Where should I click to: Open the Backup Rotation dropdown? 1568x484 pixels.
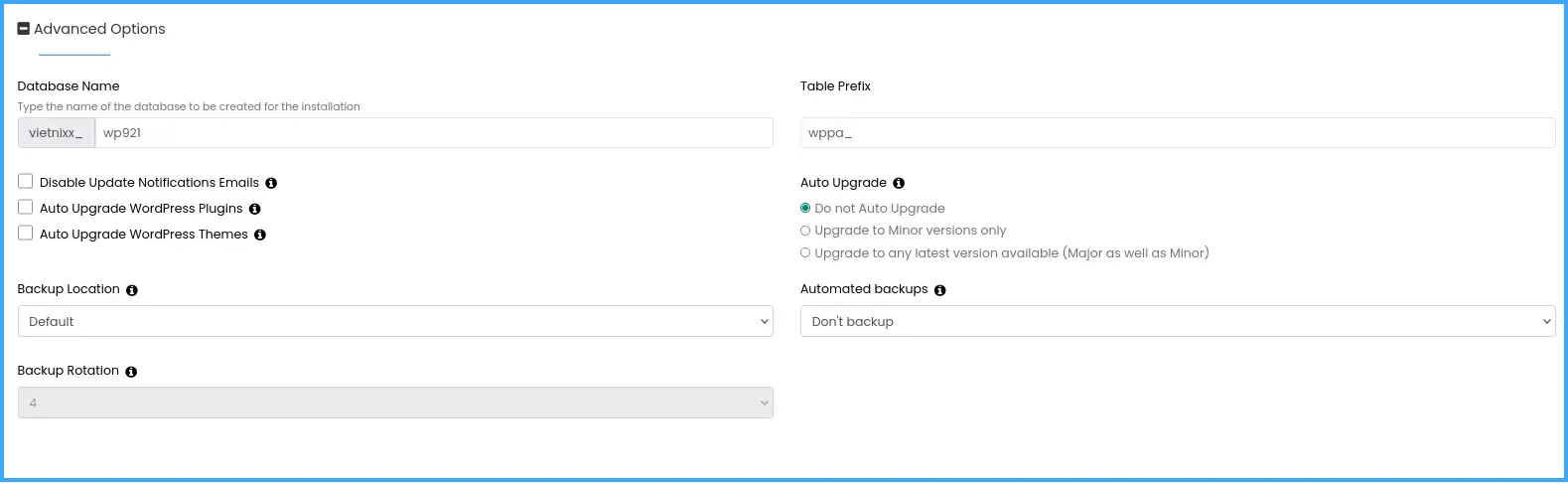coord(395,403)
